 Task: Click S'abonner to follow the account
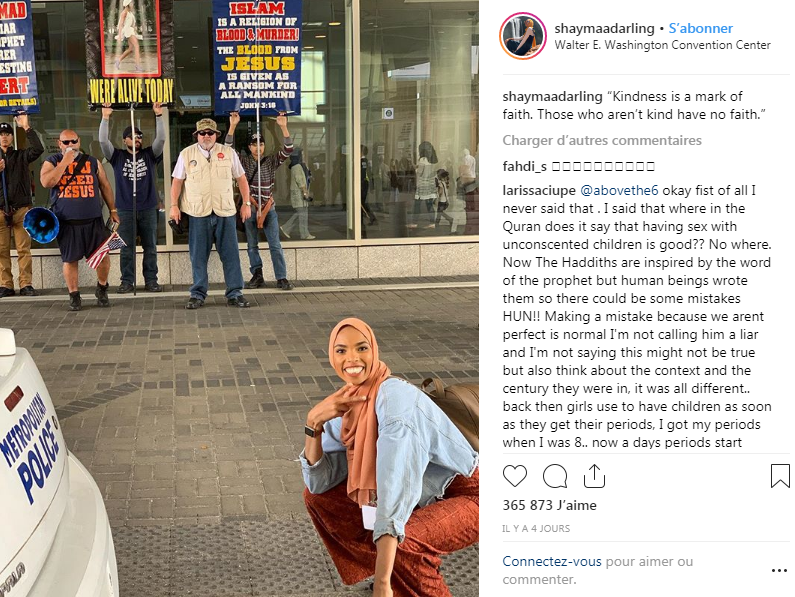pos(700,28)
